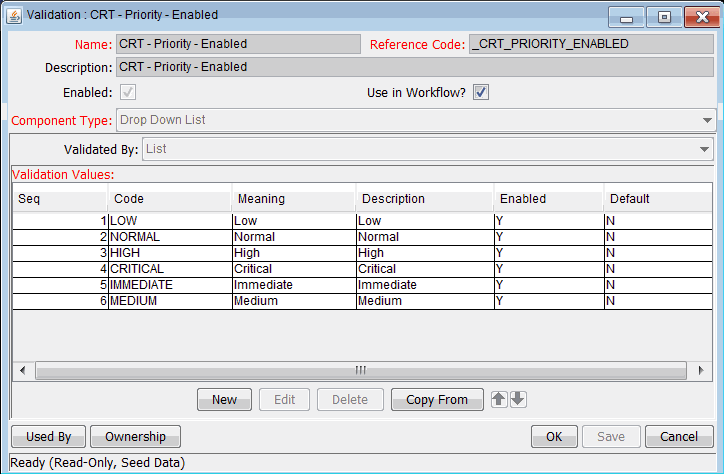
Task: Click the move down arrow icon
Action: [x=517, y=399]
